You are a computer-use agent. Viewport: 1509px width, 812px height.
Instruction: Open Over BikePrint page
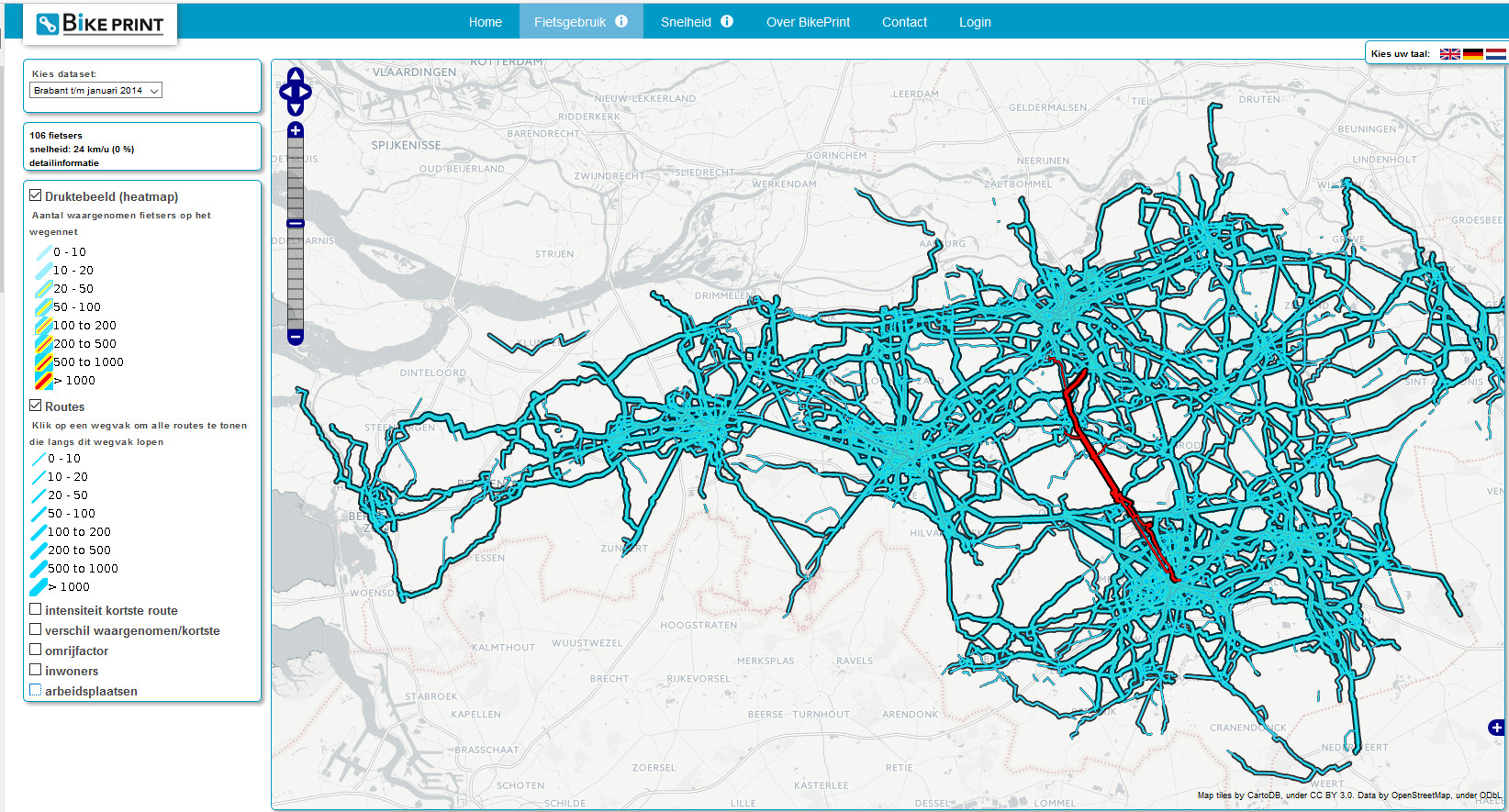pyautogui.click(x=808, y=22)
